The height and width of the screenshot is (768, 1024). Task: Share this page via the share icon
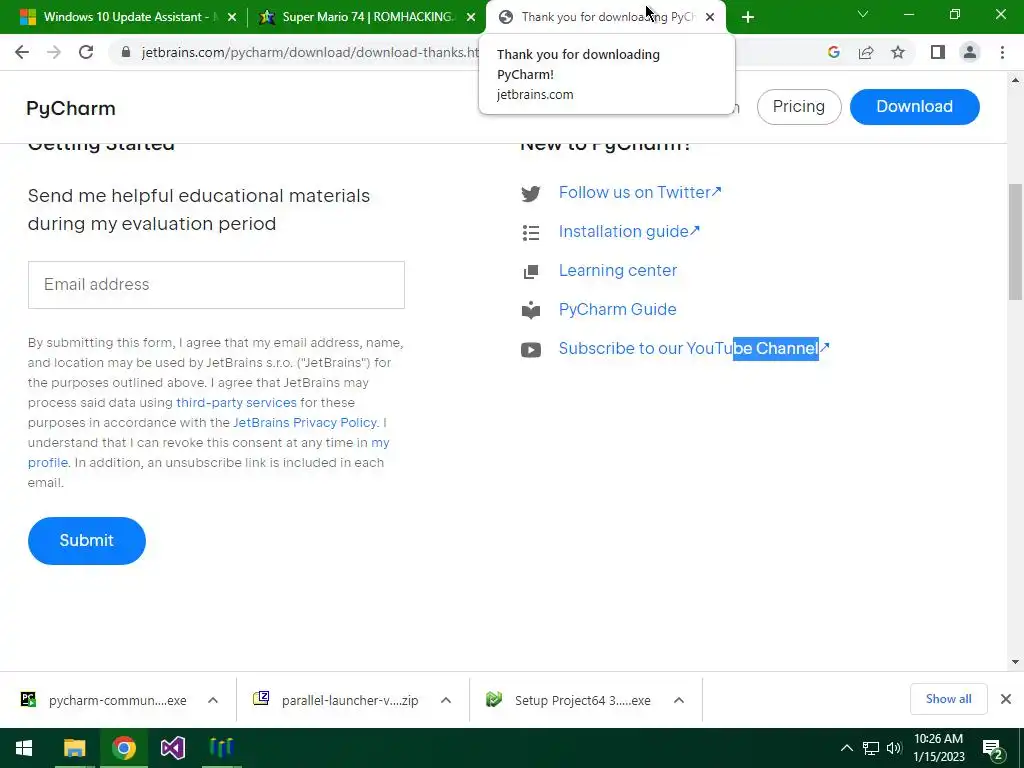[x=866, y=52]
